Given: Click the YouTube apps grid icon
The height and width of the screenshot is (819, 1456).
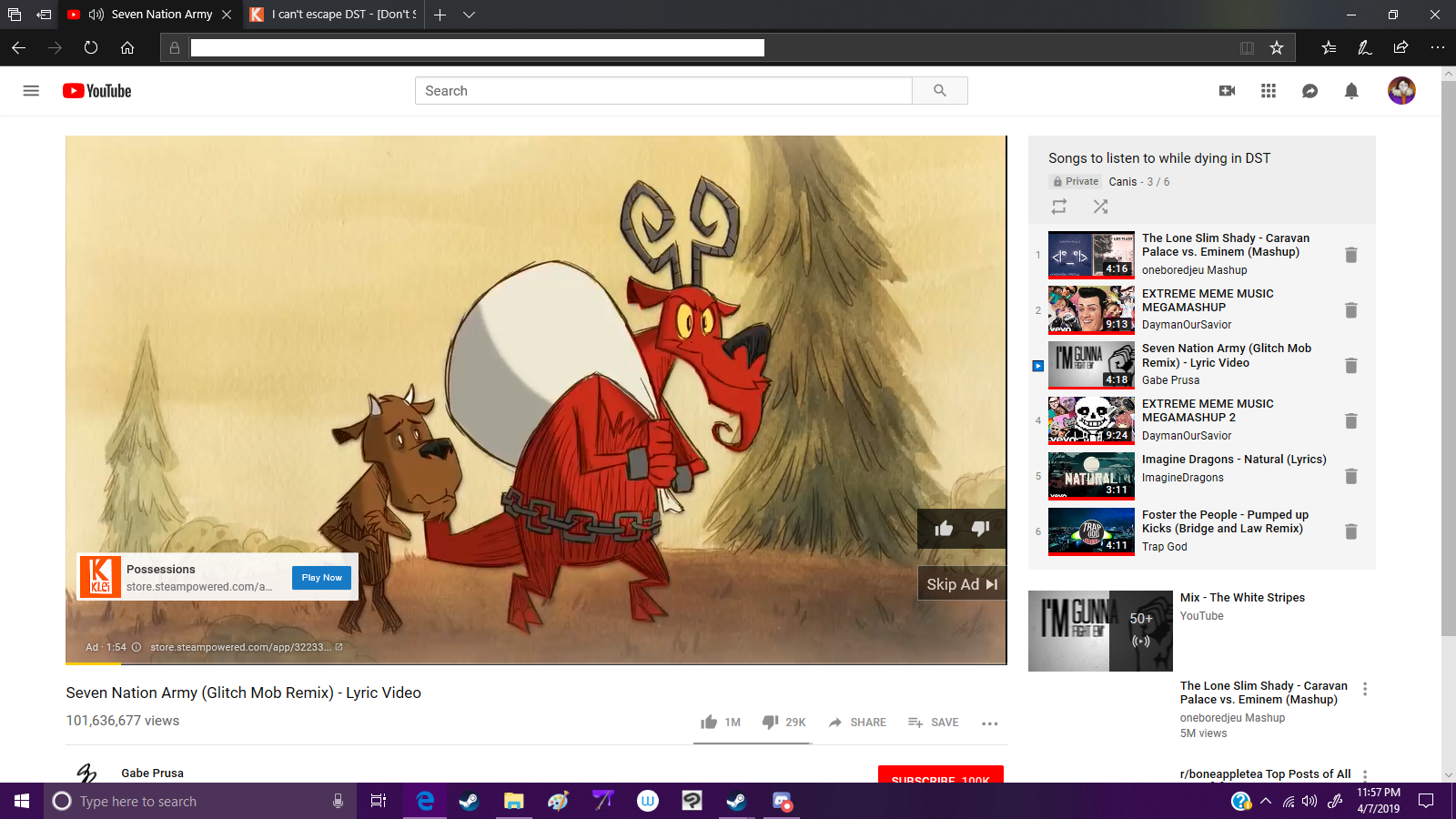Looking at the screenshot, I should [1269, 91].
